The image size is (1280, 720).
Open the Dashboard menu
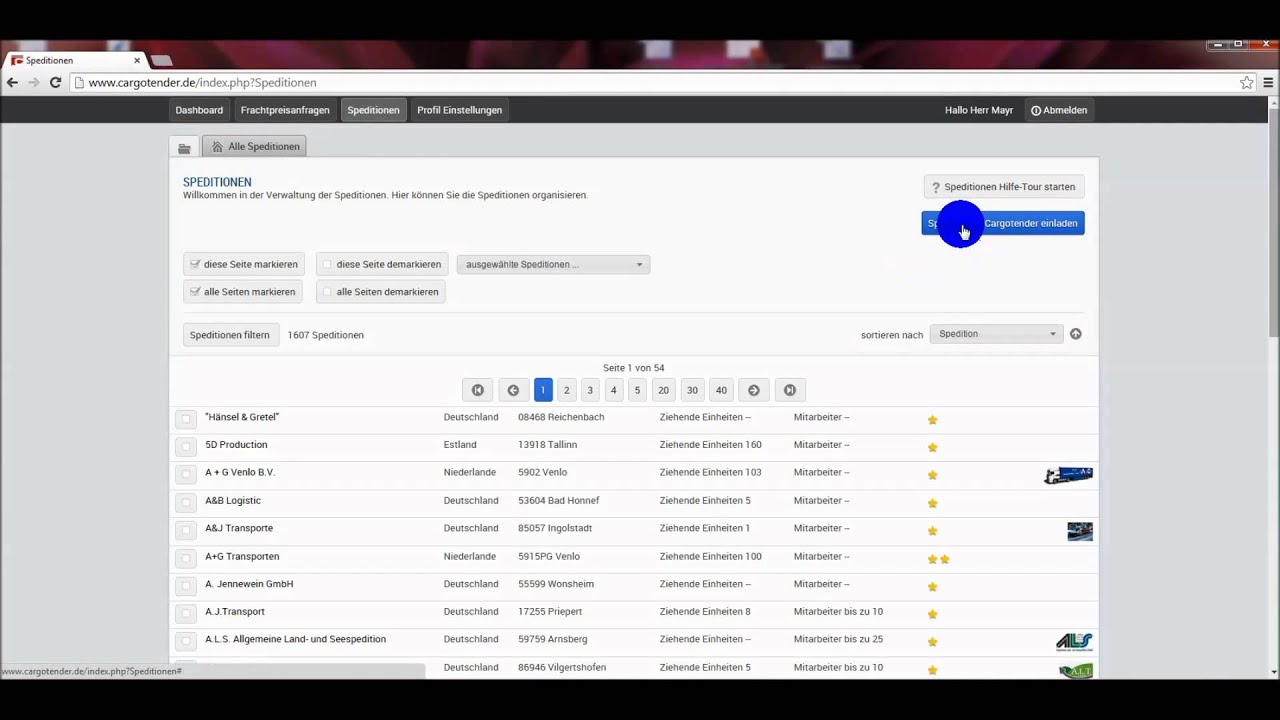(199, 110)
